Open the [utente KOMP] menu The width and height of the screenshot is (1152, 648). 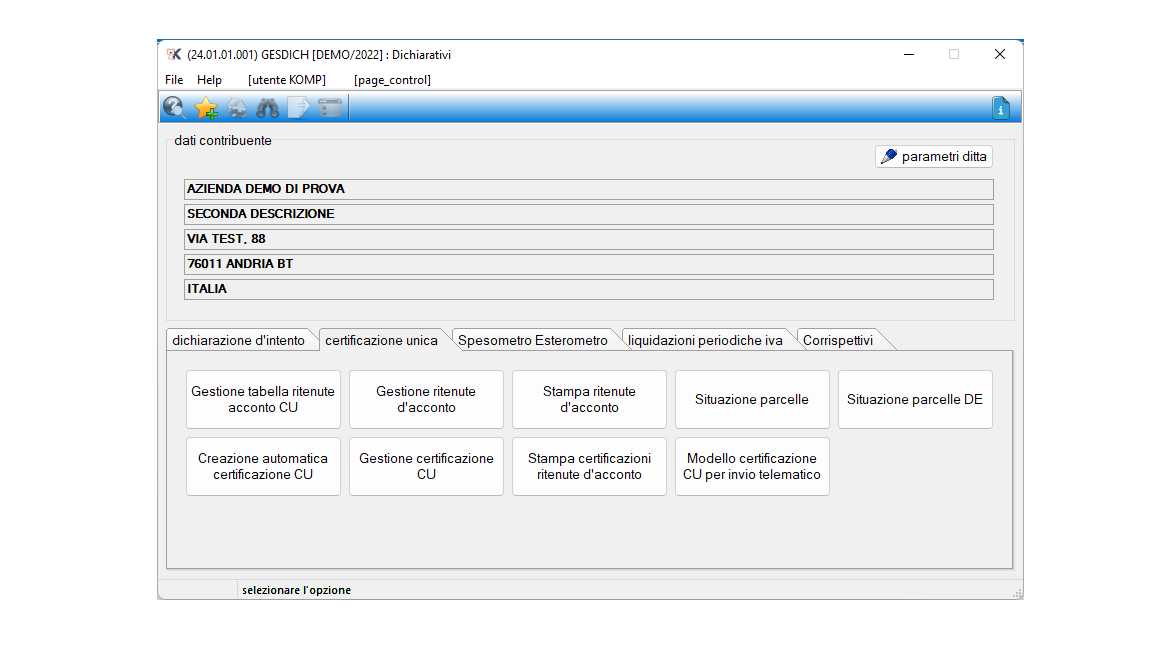287,79
